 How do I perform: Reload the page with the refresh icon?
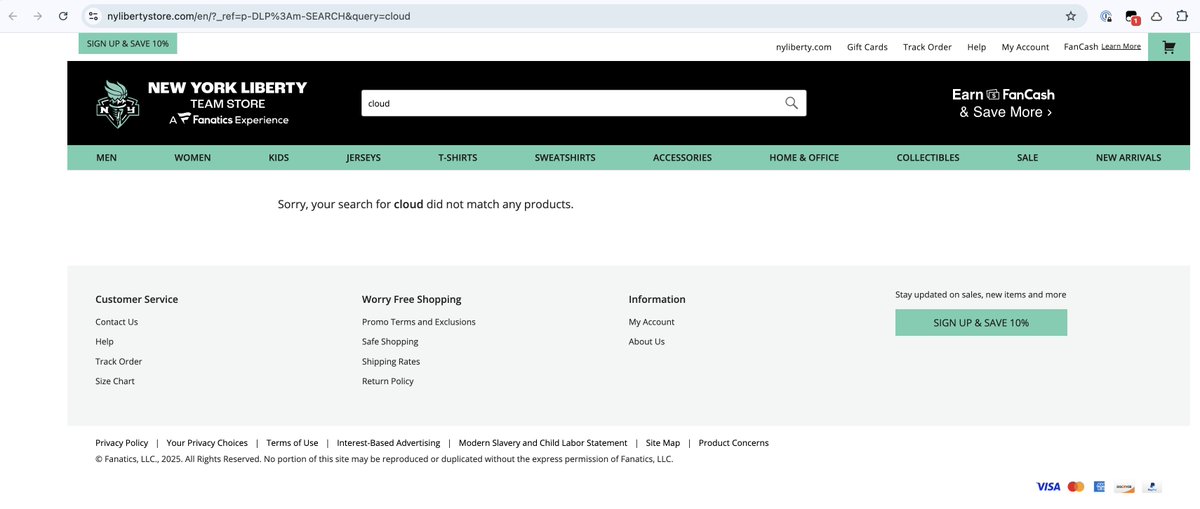pos(63,16)
